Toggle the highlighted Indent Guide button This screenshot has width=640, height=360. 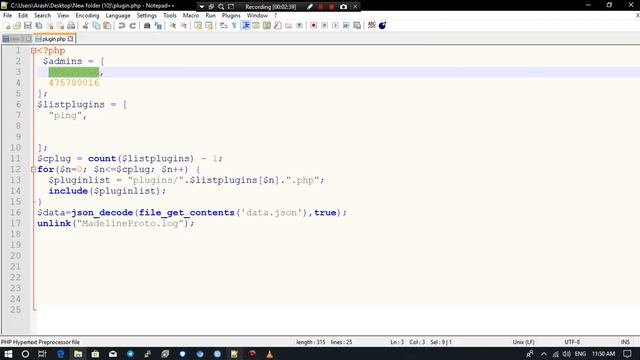246,26
